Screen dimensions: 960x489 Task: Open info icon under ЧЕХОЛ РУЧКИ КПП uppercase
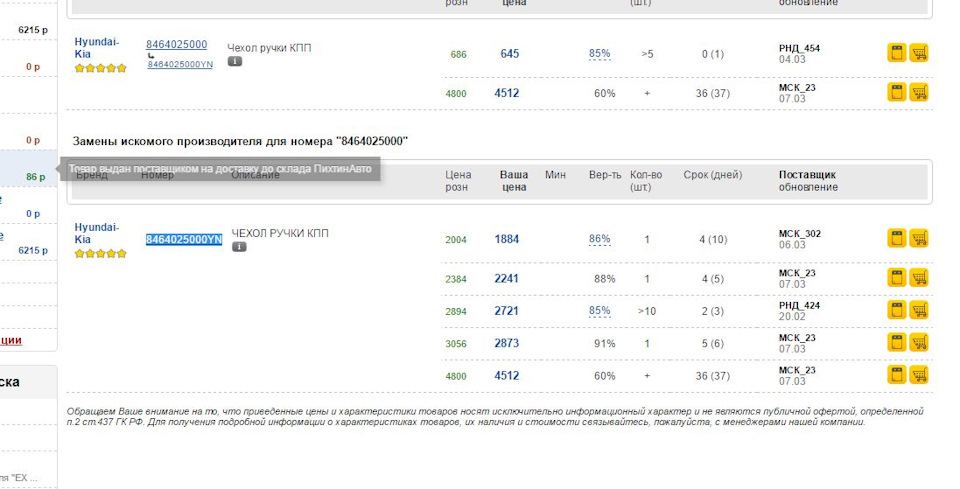[239, 247]
